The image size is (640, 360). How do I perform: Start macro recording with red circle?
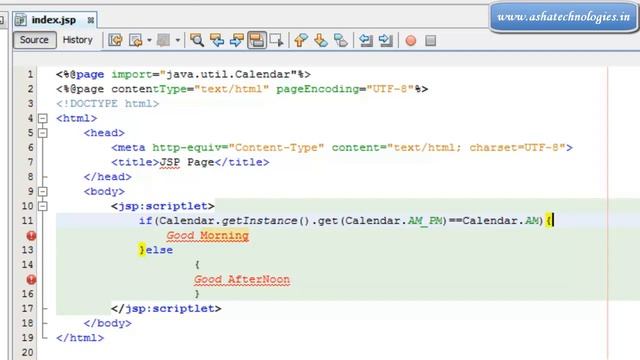411,40
